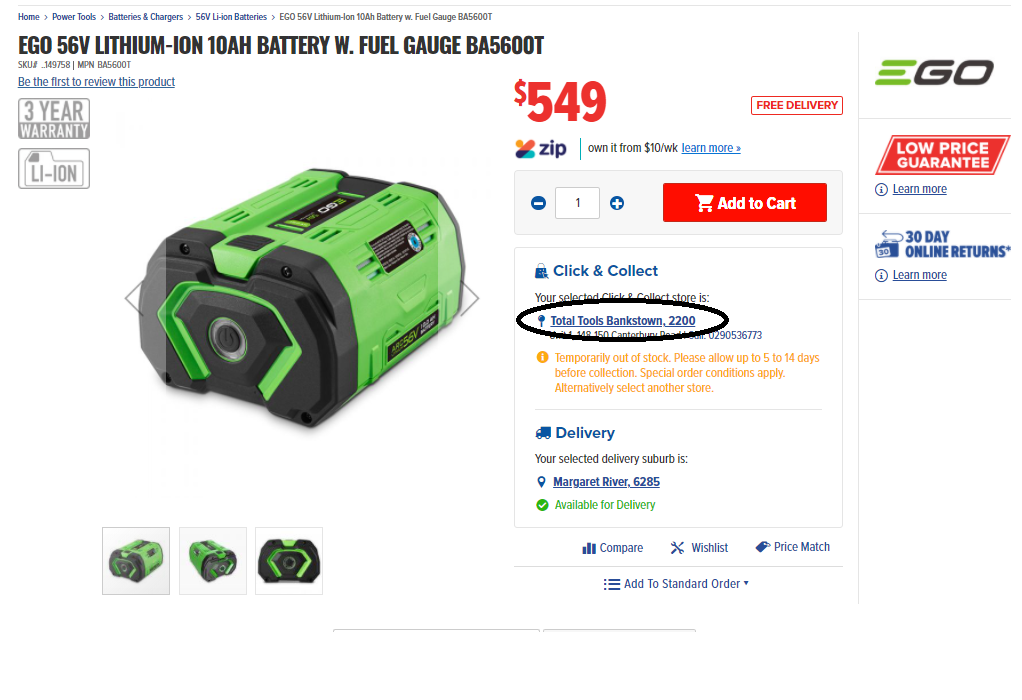Change delivery suburb Margaret River, 6285

click(x=606, y=482)
